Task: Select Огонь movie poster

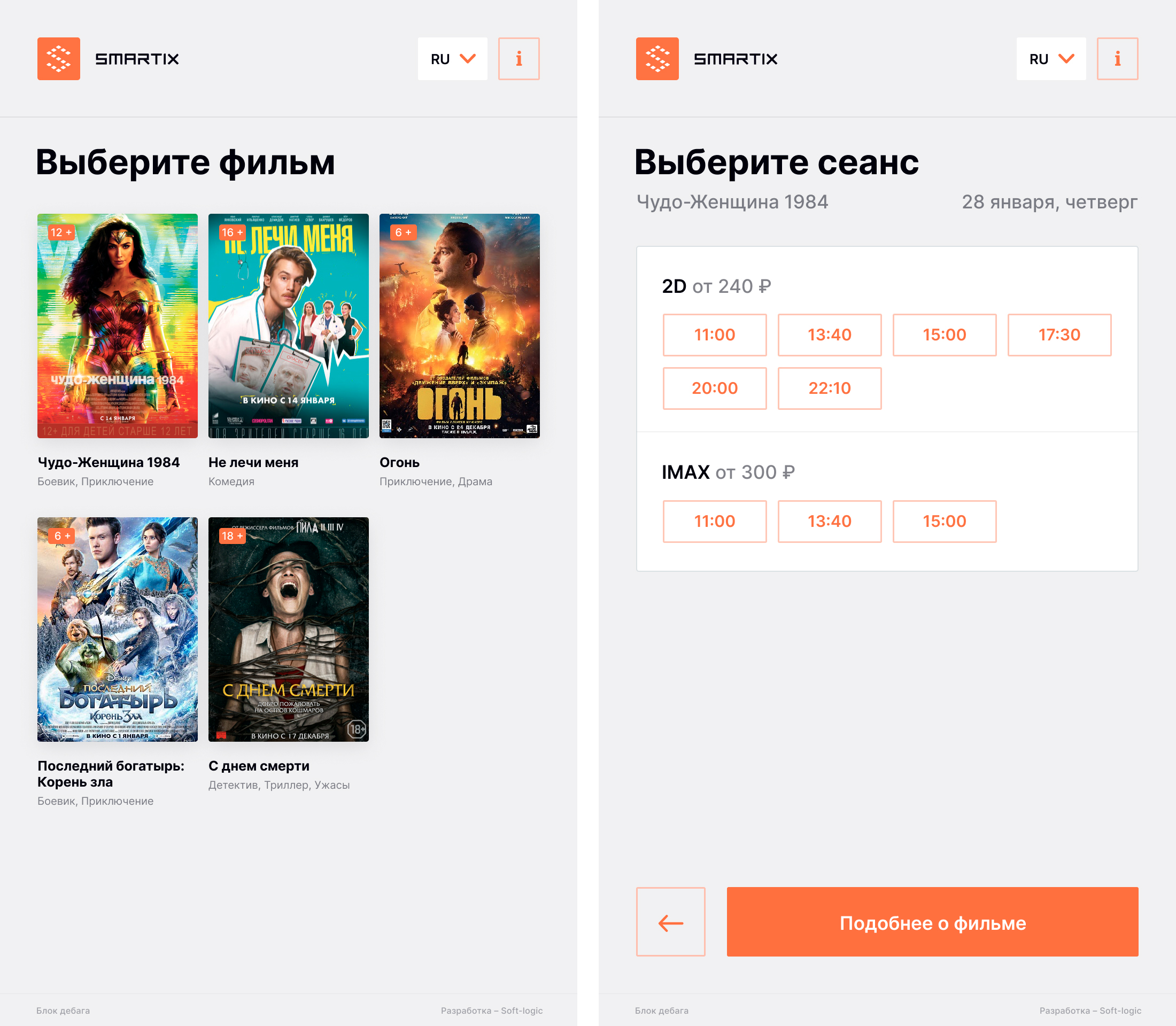Action: point(459,326)
